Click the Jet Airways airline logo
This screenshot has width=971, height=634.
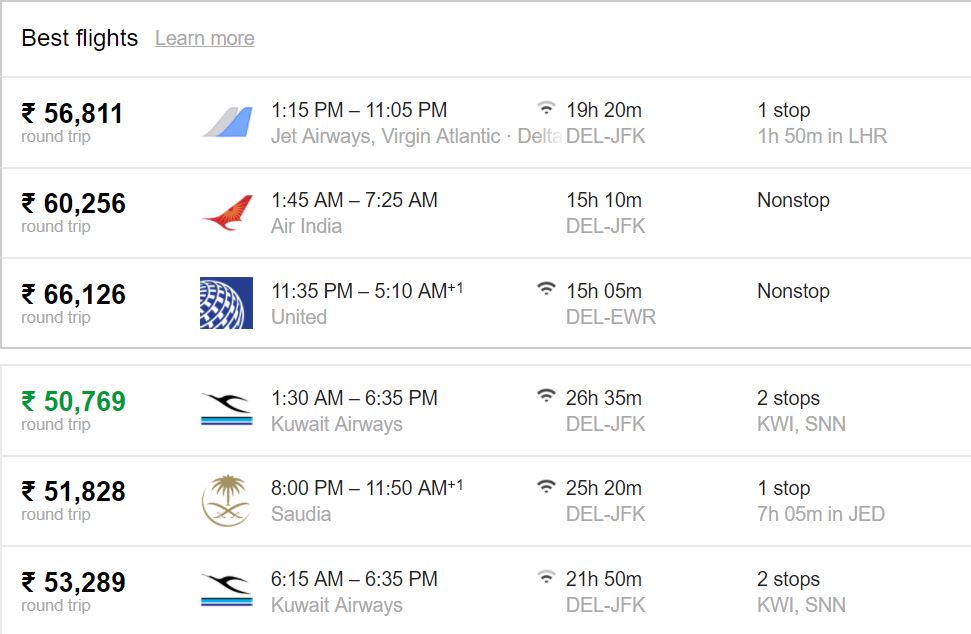pos(227,122)
